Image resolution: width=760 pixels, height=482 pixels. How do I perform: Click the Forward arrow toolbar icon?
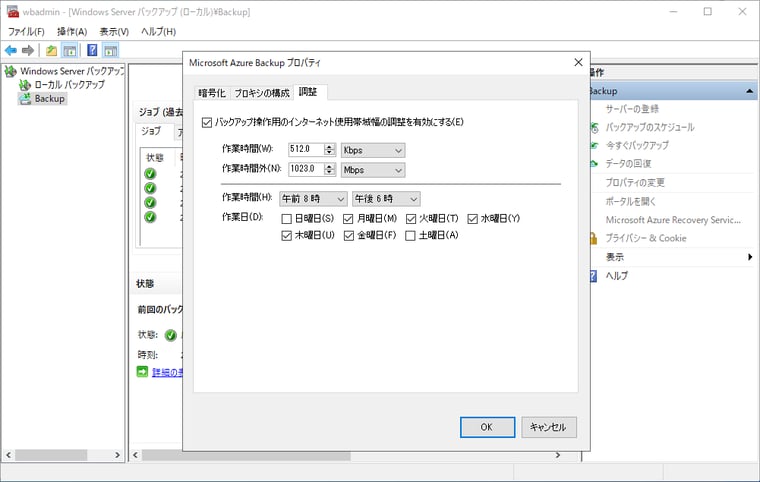[28, 50]
